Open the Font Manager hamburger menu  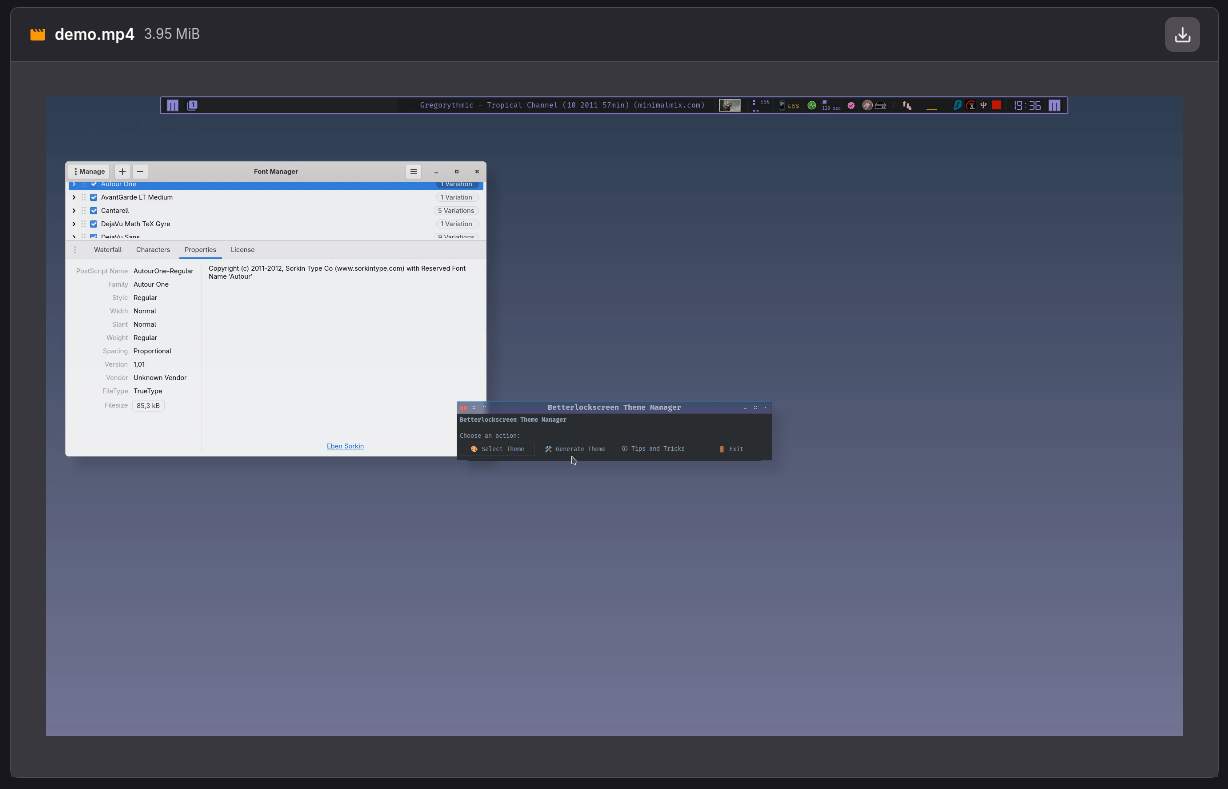pyautogui.click(x=413, y=172)
